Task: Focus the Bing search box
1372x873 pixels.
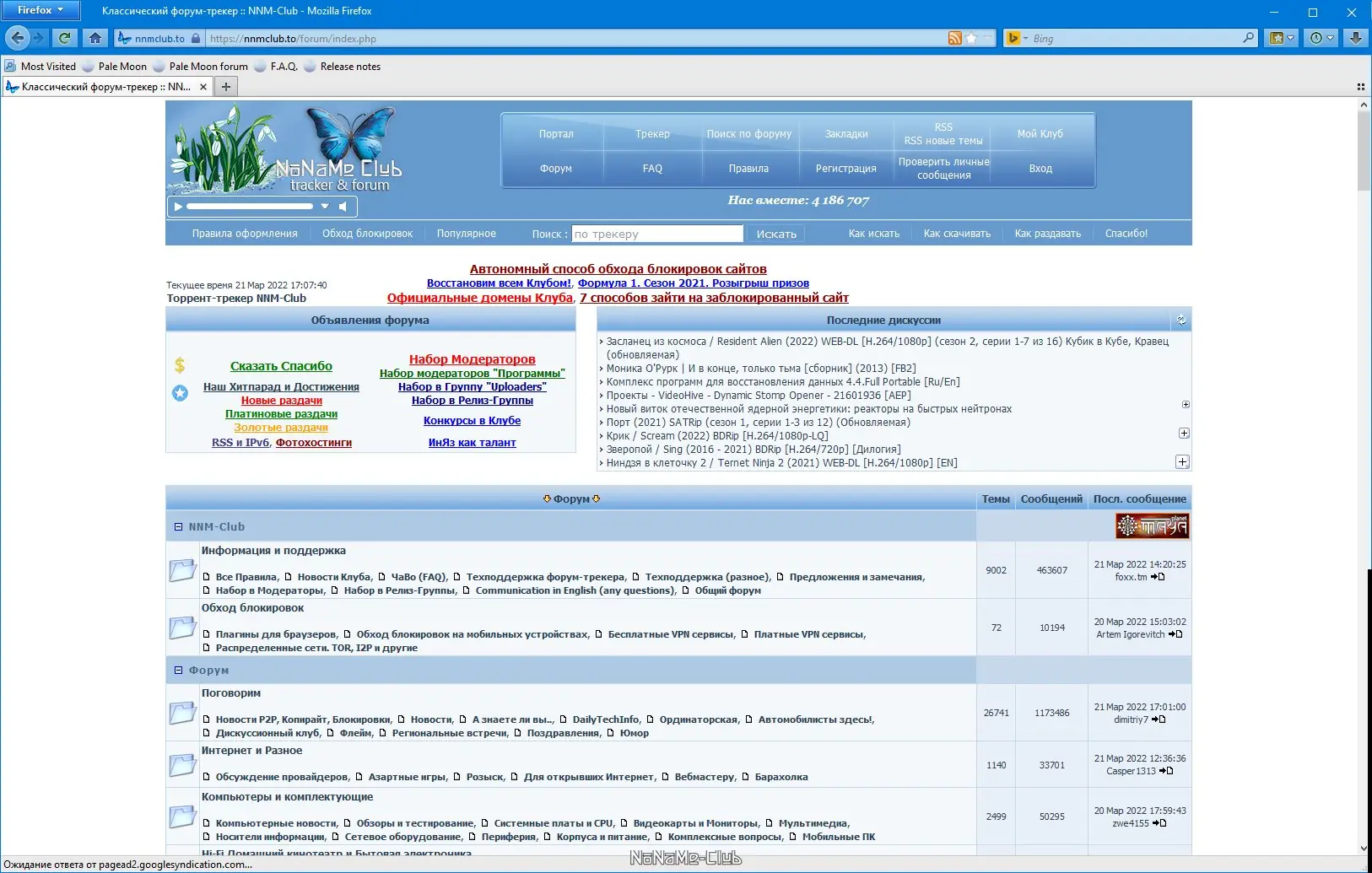Action: click(x=1135, y=38)
